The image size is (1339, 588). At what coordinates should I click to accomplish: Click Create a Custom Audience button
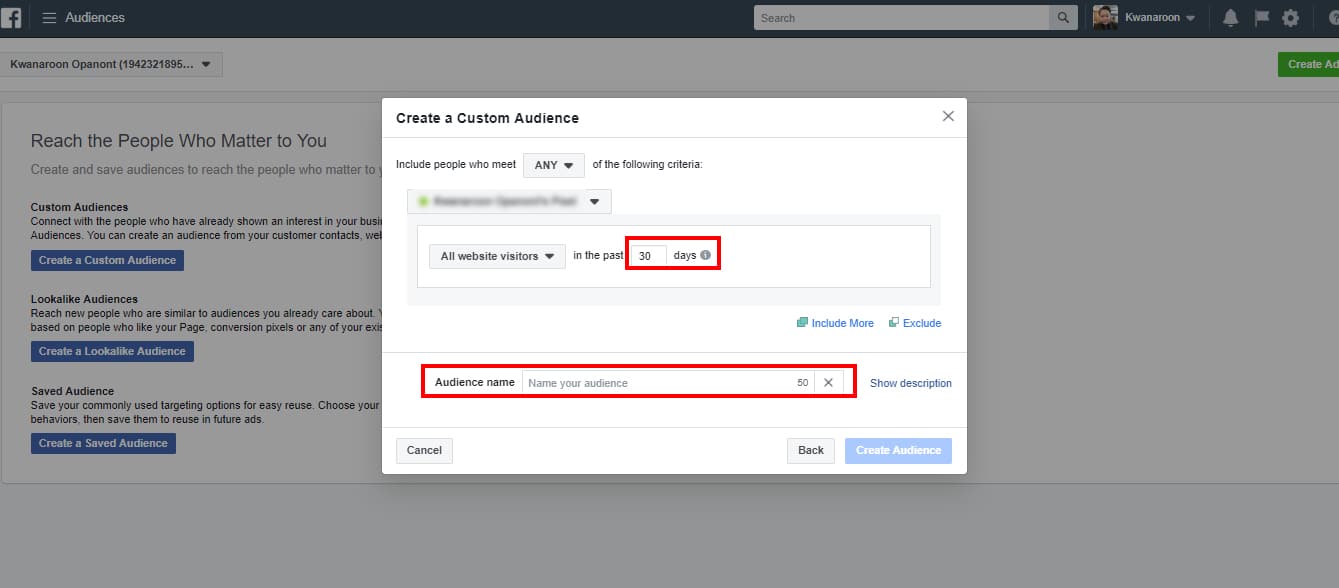tap(107, 260)
